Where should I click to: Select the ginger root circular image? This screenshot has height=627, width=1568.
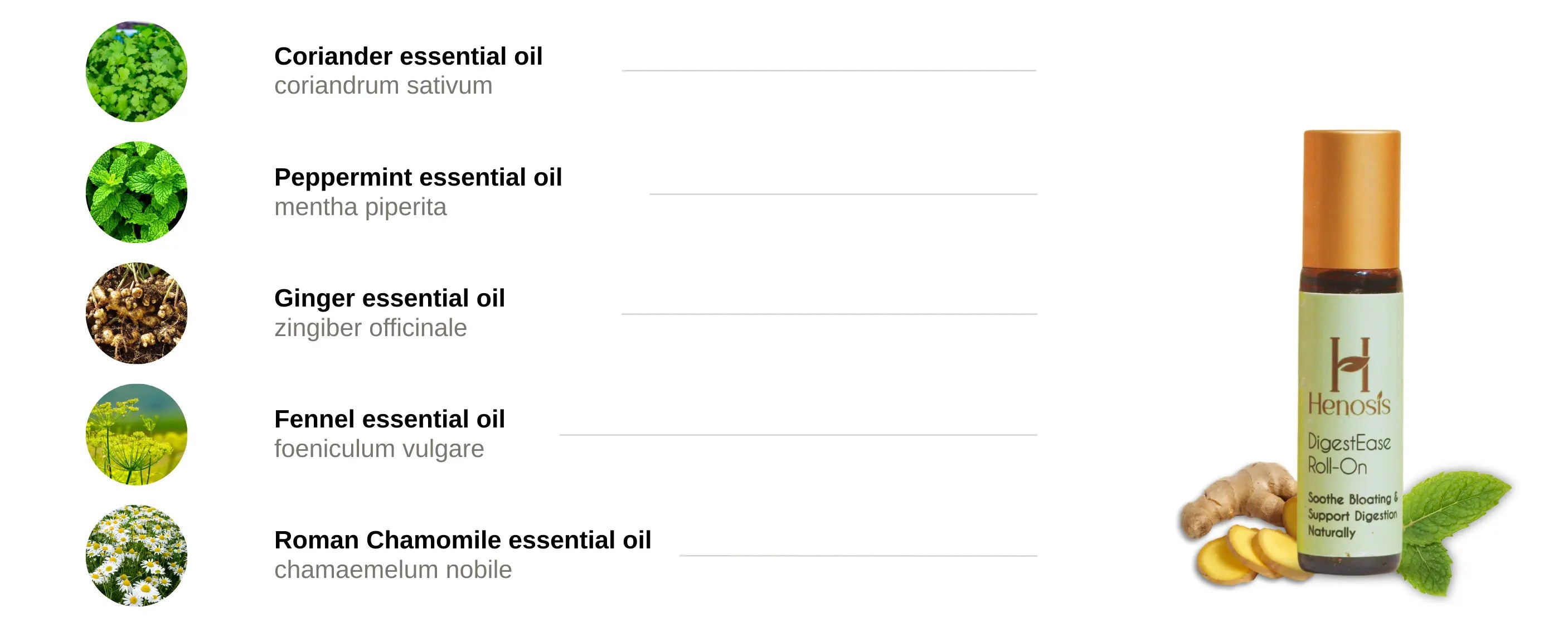point(137,313)
